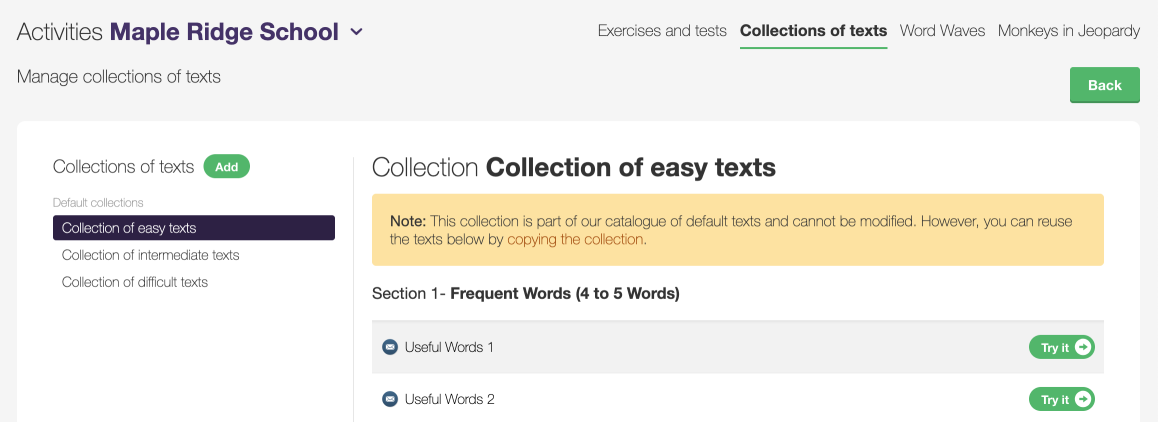
Task: Select Collection of easy texts in sidebar
Action: pos(193,228)
